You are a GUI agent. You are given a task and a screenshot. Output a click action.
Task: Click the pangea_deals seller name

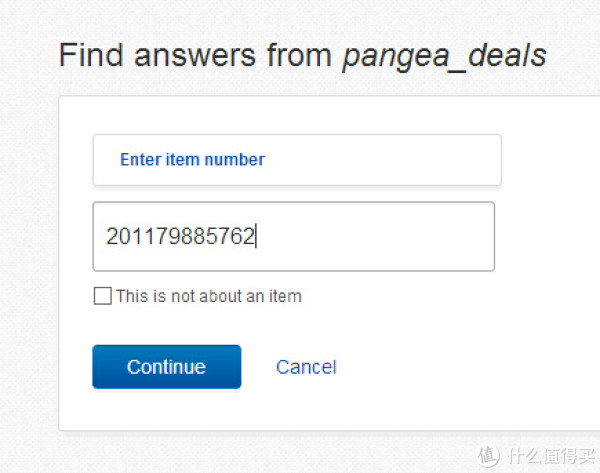444,56
